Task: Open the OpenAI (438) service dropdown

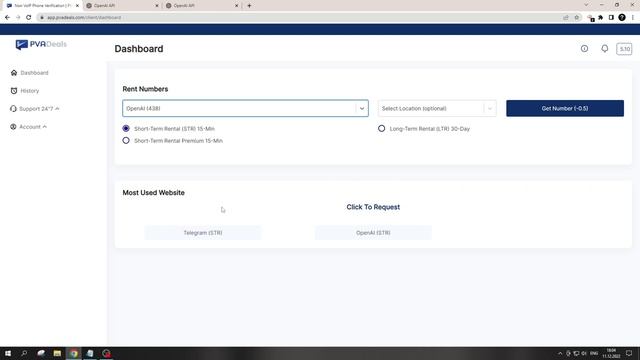Action: tap(245, 108)
